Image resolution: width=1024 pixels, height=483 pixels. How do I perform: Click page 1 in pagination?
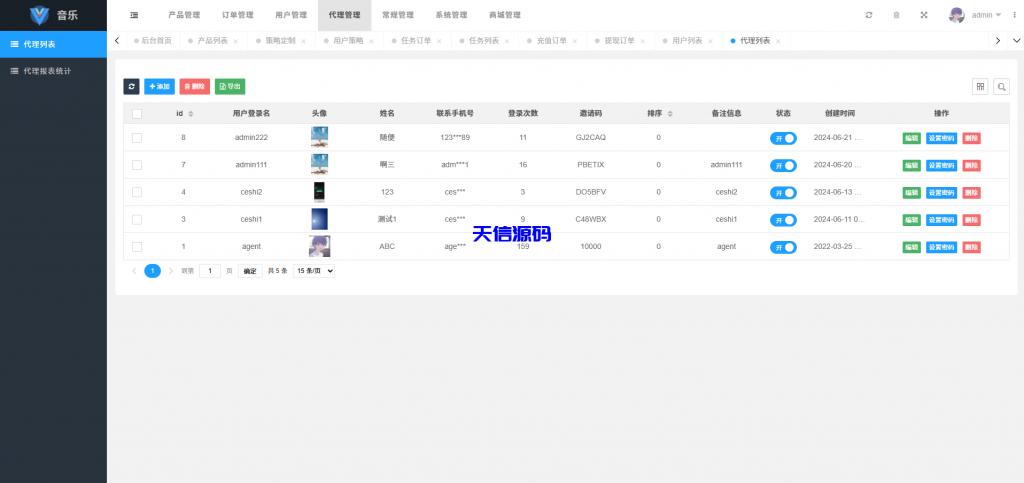point(152,271)
